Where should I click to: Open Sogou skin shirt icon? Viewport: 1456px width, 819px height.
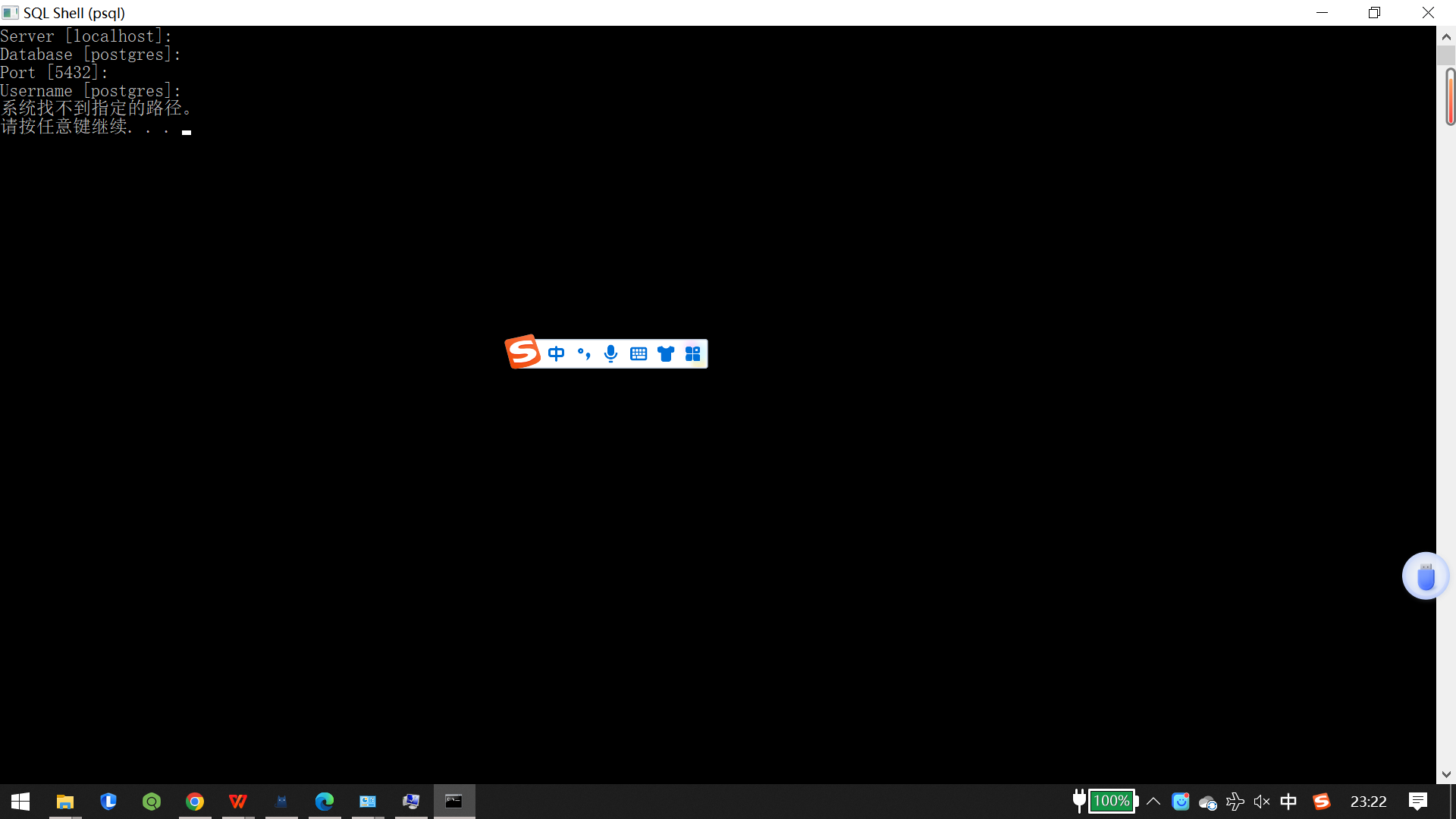click(x=666, y=354)
